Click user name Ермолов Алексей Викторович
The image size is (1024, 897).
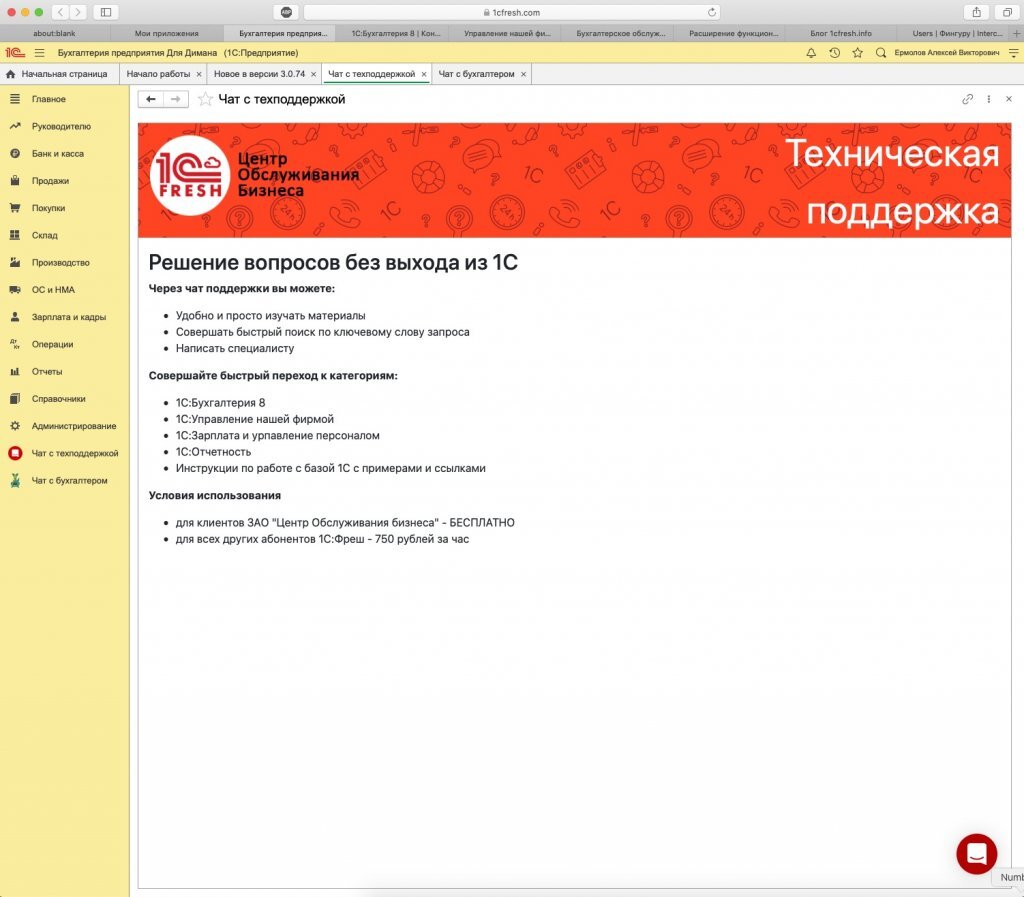[x=946, y=53]
